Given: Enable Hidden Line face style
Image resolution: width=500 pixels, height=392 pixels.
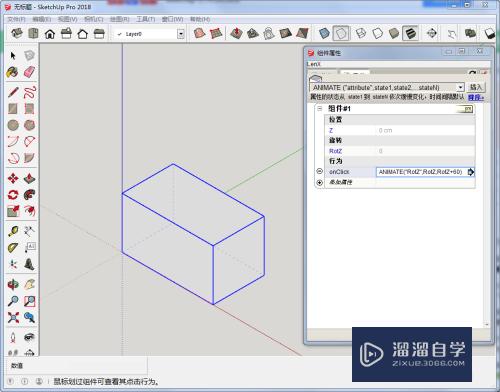Looking at the screenshot, I should point(377,33).
